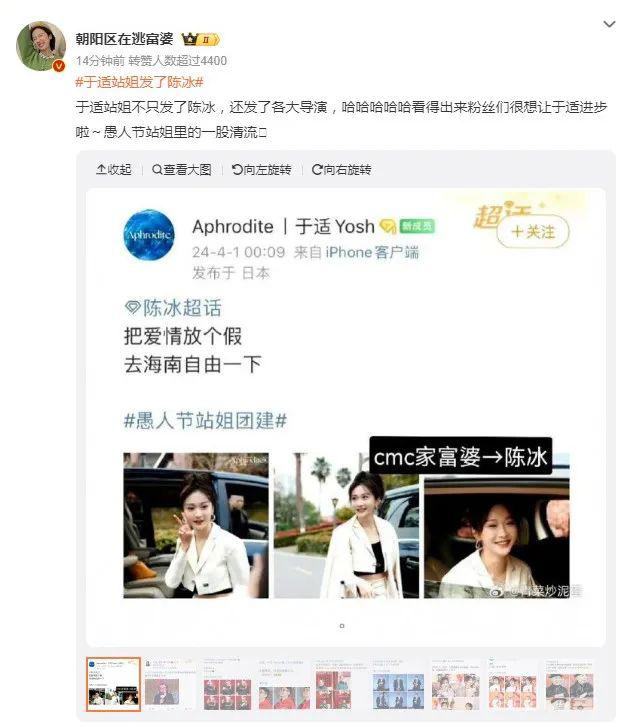The height and width of the screenshot is (727, 617).
Task: Collapse the image viewer with 收起
Action: (114, 170)
